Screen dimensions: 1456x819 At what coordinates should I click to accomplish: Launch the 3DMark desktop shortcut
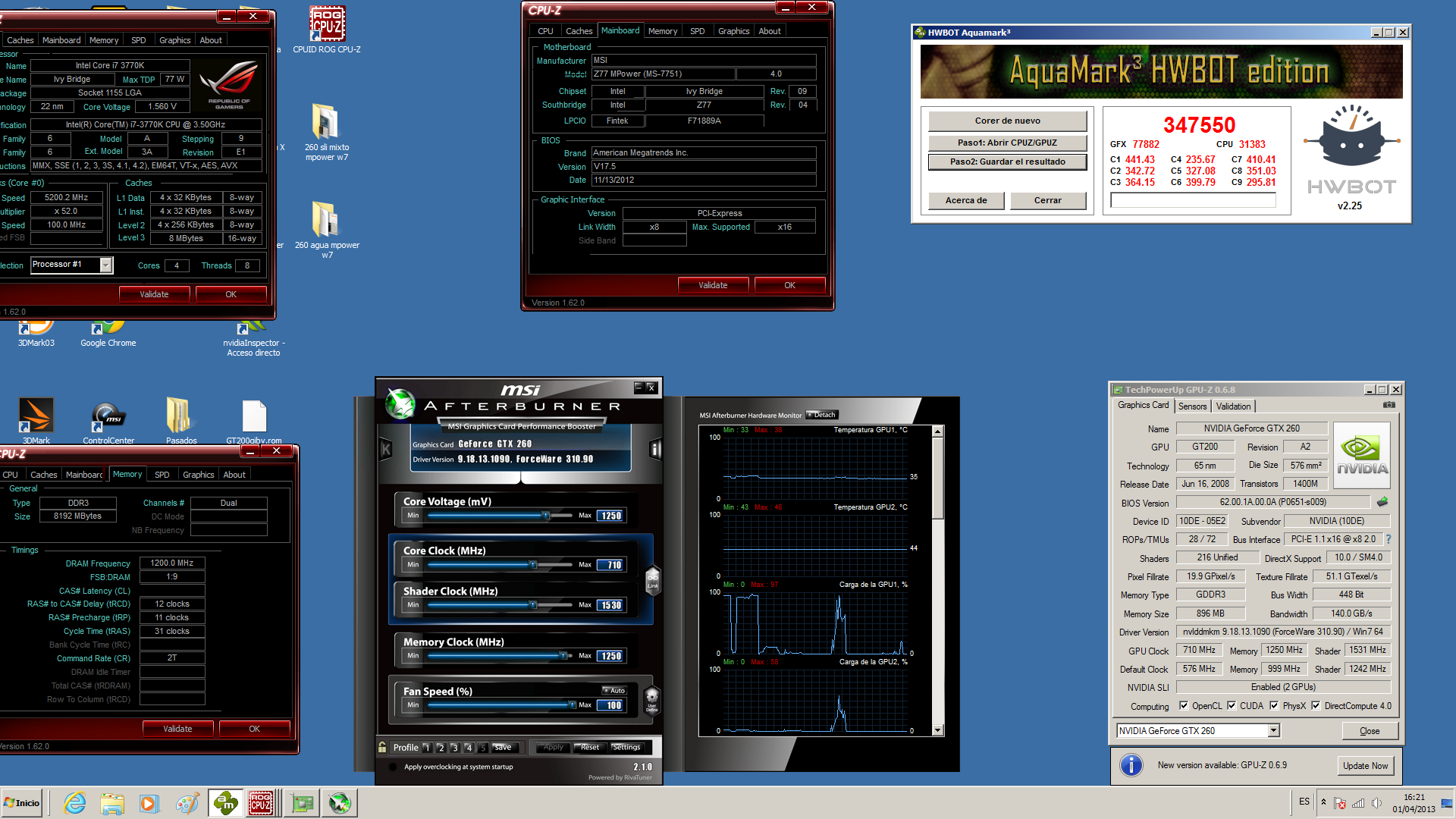[x=36, y=420]
